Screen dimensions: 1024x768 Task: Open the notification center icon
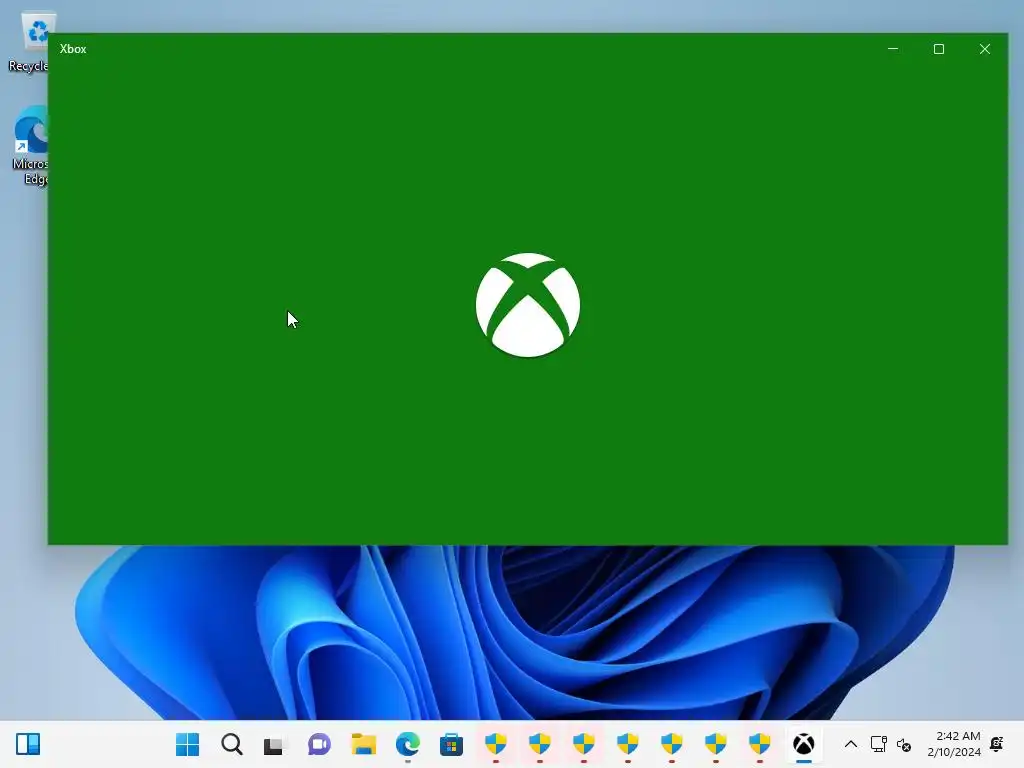click(x=997, y=744)
